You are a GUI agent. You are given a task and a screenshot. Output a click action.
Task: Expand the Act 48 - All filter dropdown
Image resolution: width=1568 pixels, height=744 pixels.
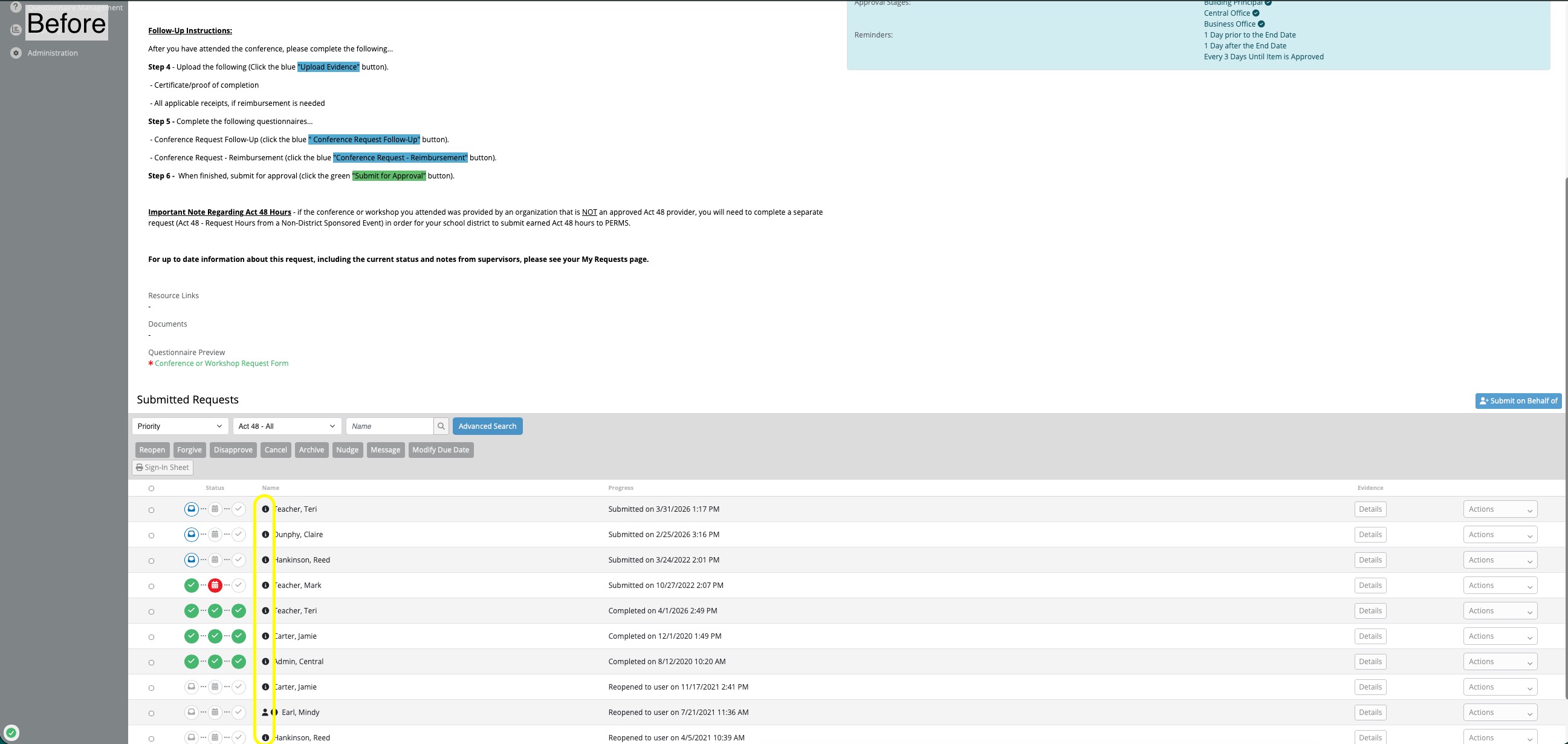[x=286, y=426]
